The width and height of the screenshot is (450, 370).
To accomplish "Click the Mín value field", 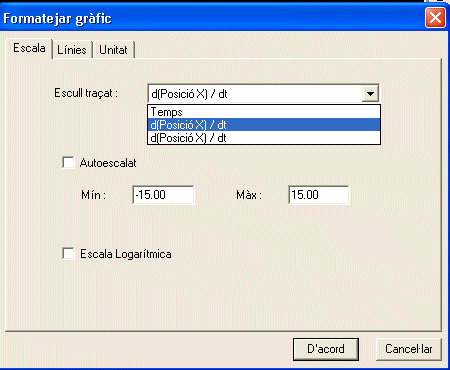I will (x=163, y=195).
